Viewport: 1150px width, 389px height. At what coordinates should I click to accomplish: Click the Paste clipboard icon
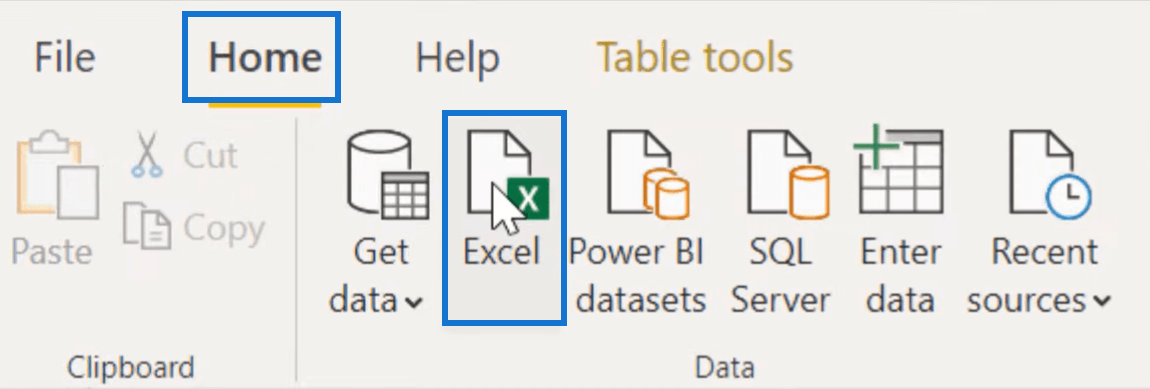[x=57, y=177]
